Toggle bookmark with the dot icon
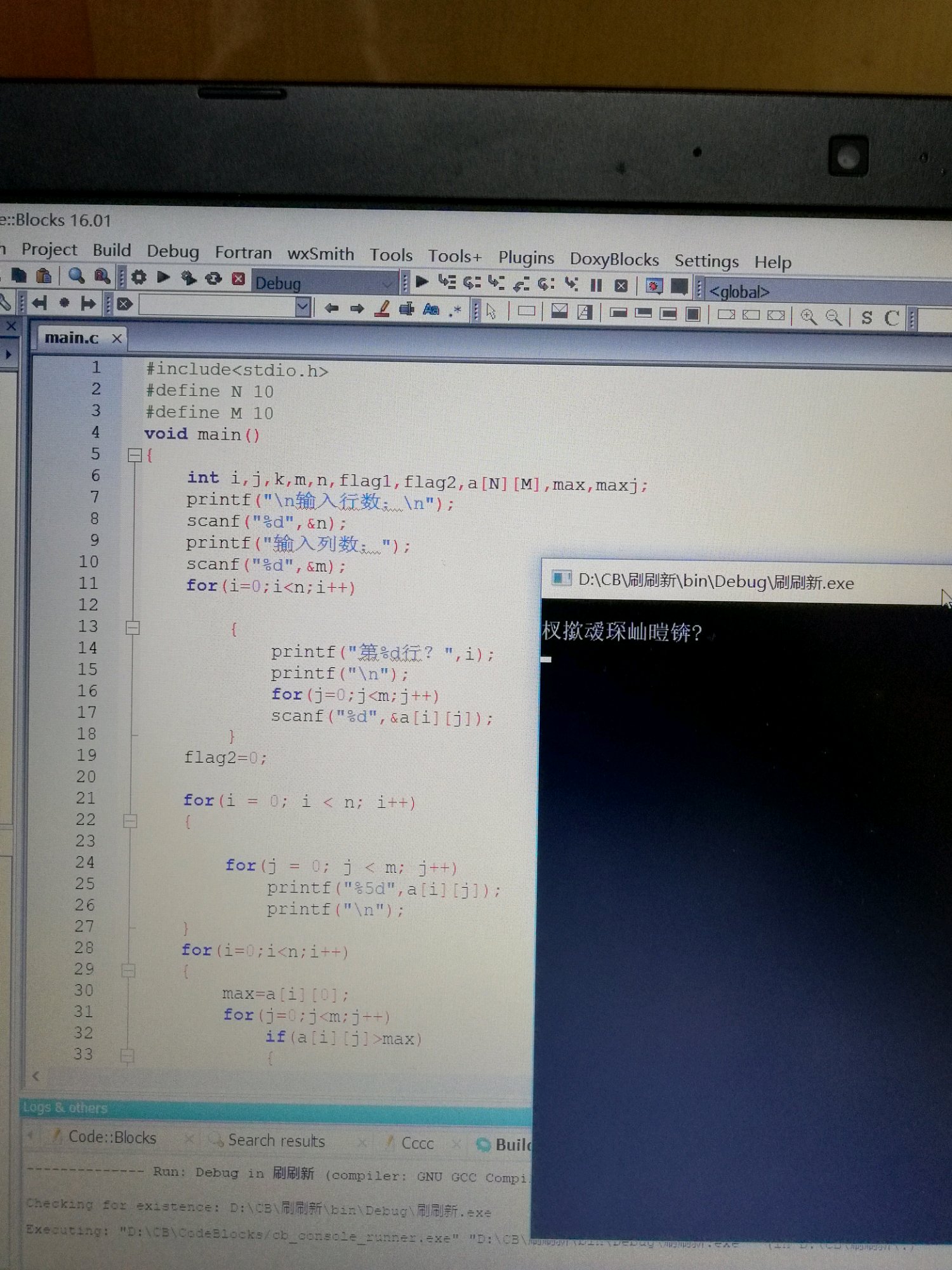The width and height of the screenshot is (952, 1270). click(64, 303)
